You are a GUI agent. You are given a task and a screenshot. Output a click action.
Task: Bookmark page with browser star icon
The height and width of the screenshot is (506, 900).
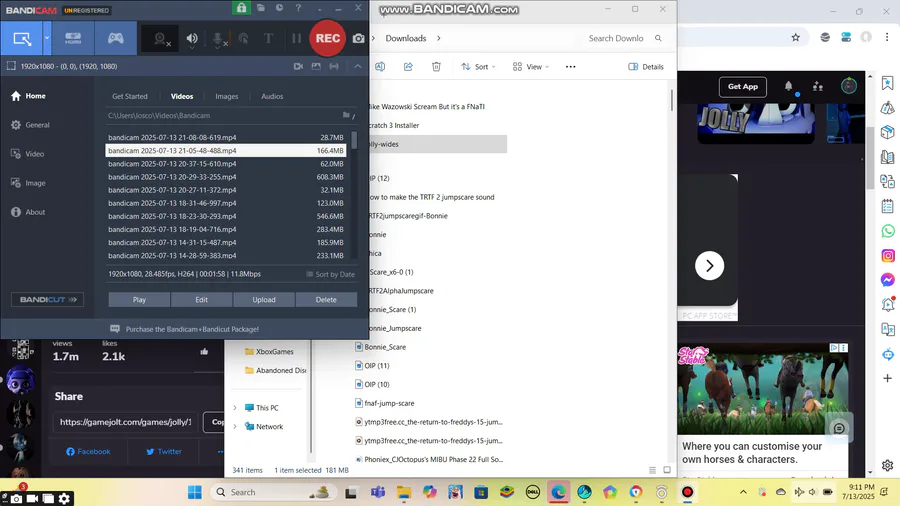(796, 37)
